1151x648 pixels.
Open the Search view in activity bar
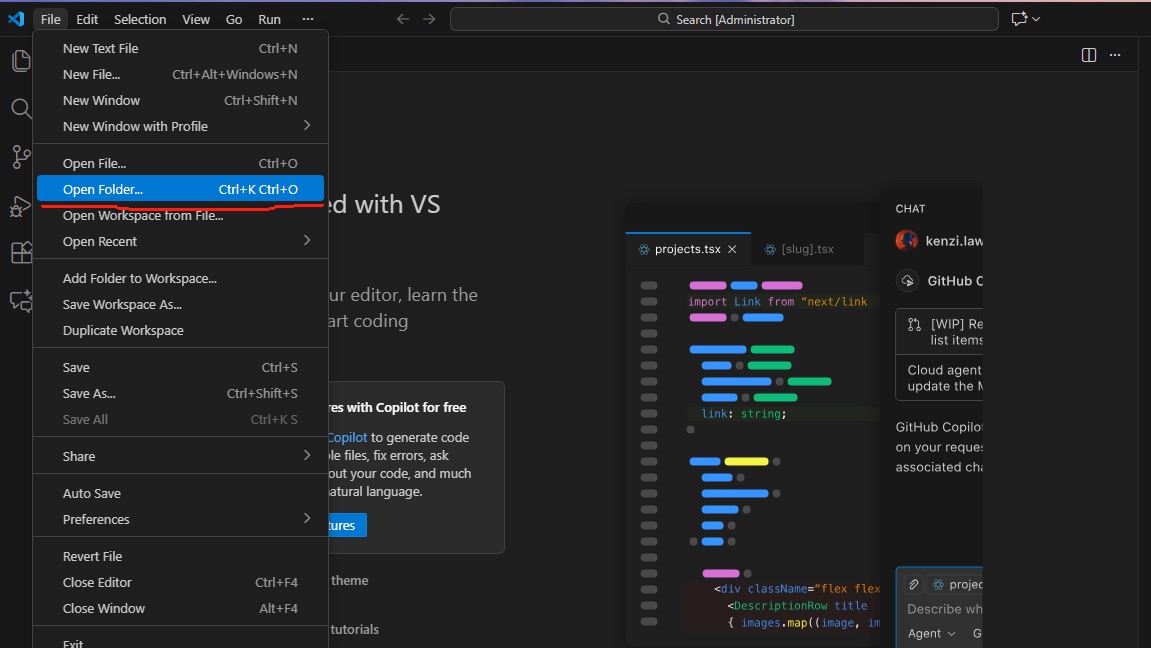click(x=21, y=109)
